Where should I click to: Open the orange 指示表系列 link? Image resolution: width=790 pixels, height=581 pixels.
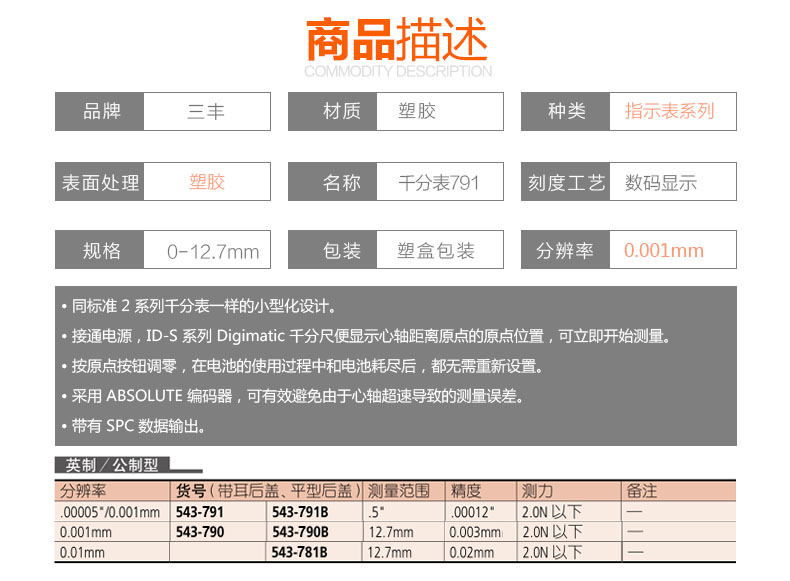669,111
